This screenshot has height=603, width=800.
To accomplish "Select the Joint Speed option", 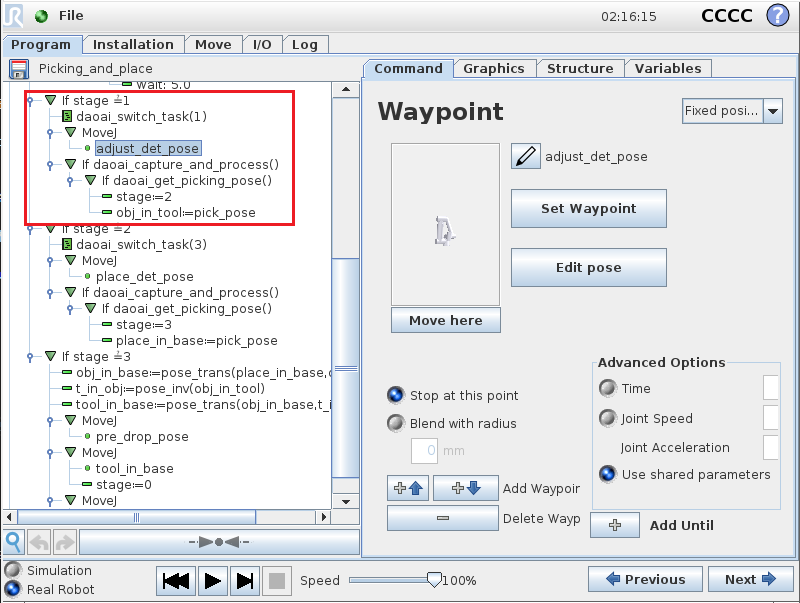I will tap(608, 418).
